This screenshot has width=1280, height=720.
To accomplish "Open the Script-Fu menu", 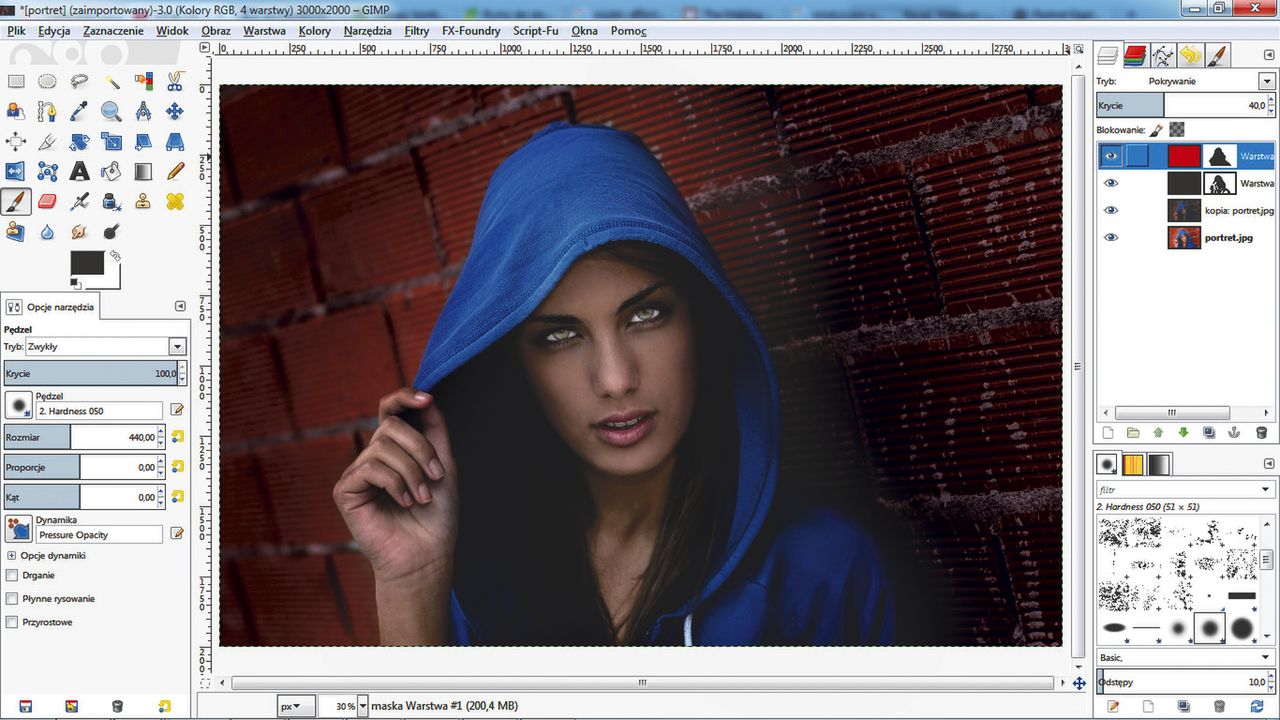I will (536, 31).
